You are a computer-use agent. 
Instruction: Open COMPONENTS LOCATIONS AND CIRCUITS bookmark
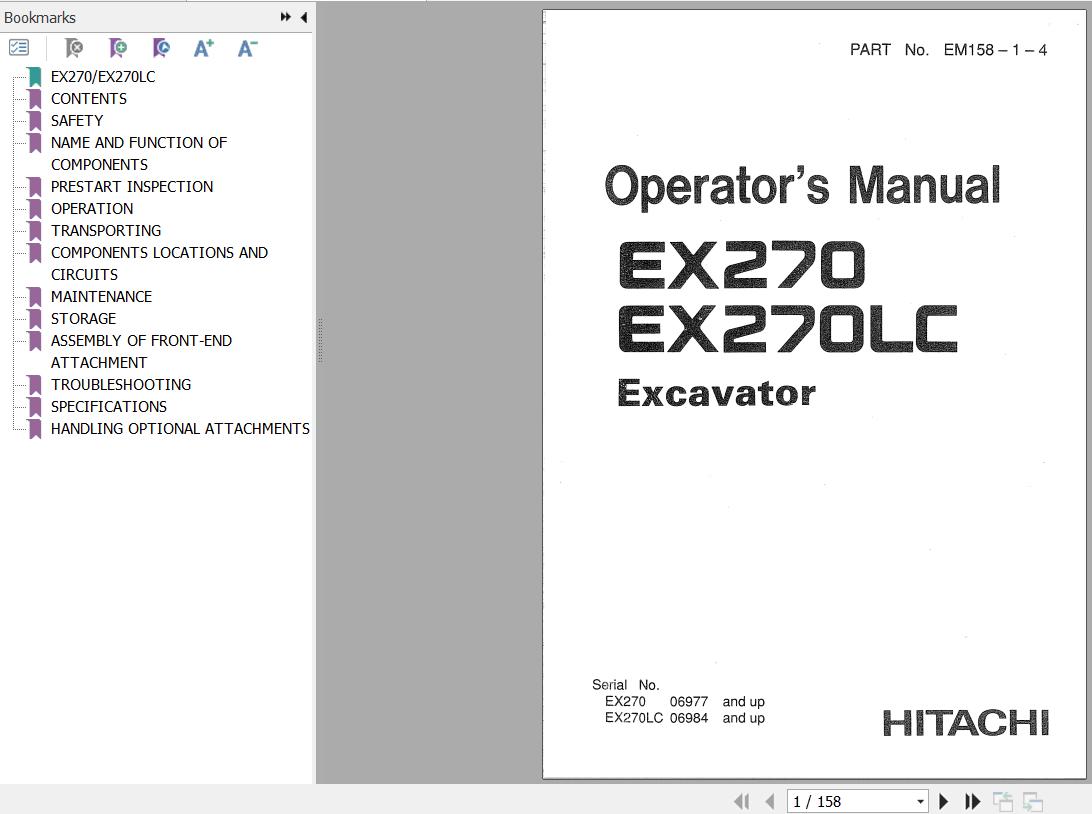159,263
